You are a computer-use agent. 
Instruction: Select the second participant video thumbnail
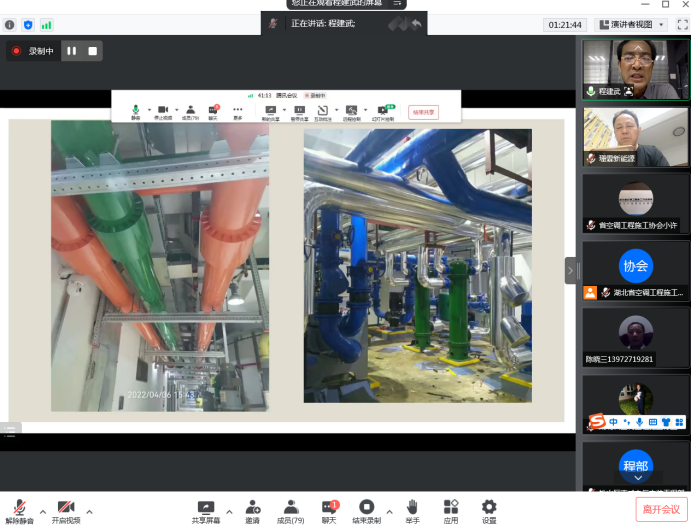pyautogui.click(x=636, y=137)
